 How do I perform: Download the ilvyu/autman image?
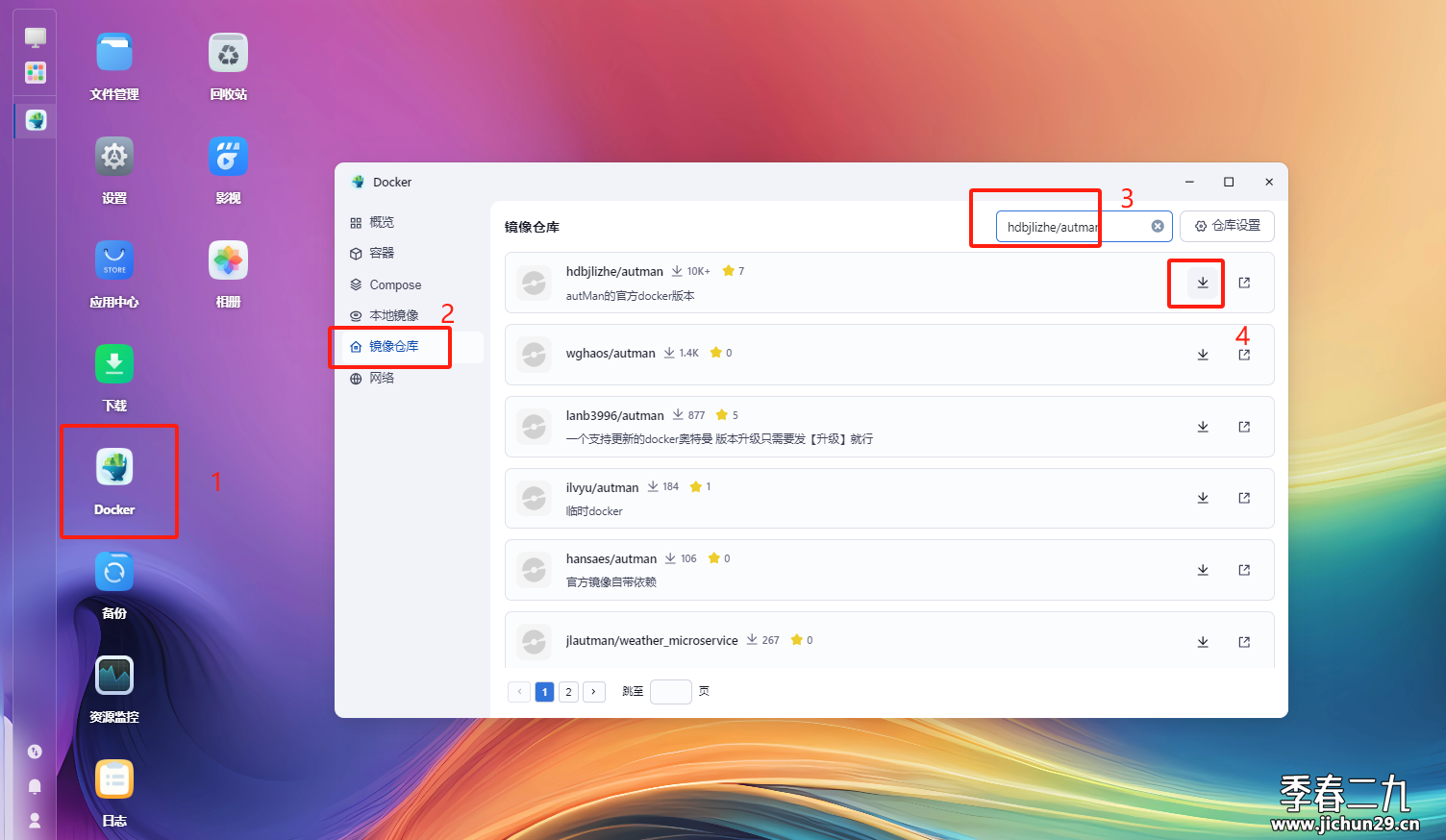[1203, 498]
